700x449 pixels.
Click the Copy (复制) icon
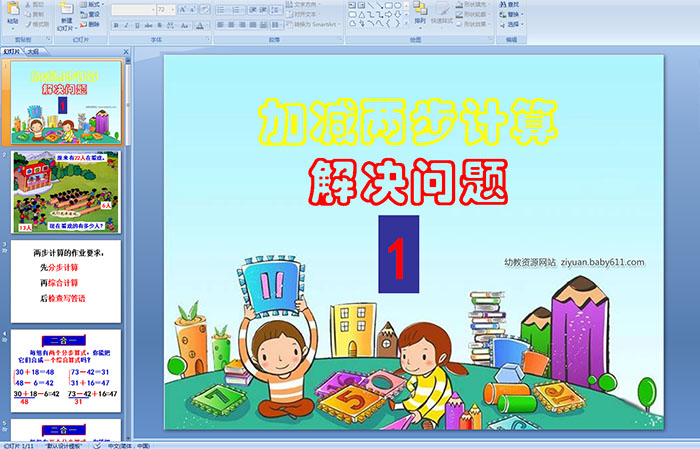28,14
